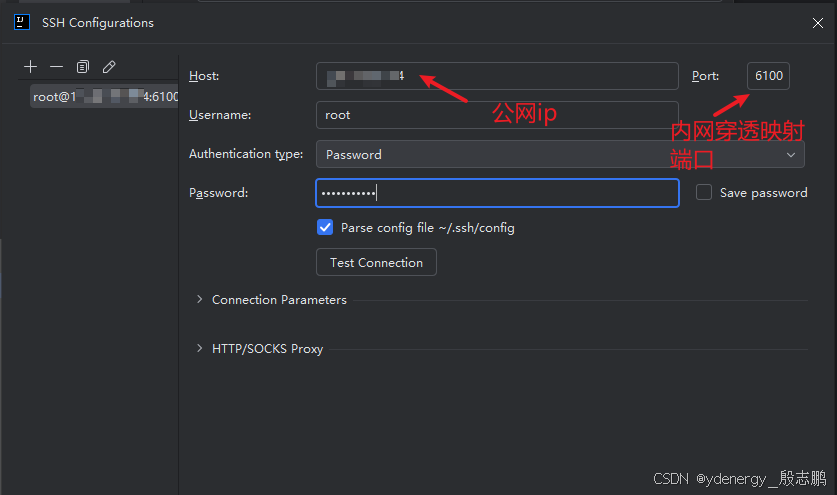Expand the HTTP/SOCKS Proxy section
The width and height of the screenshot is (837, 495).
pyautogui.click(x=200, y=349)
